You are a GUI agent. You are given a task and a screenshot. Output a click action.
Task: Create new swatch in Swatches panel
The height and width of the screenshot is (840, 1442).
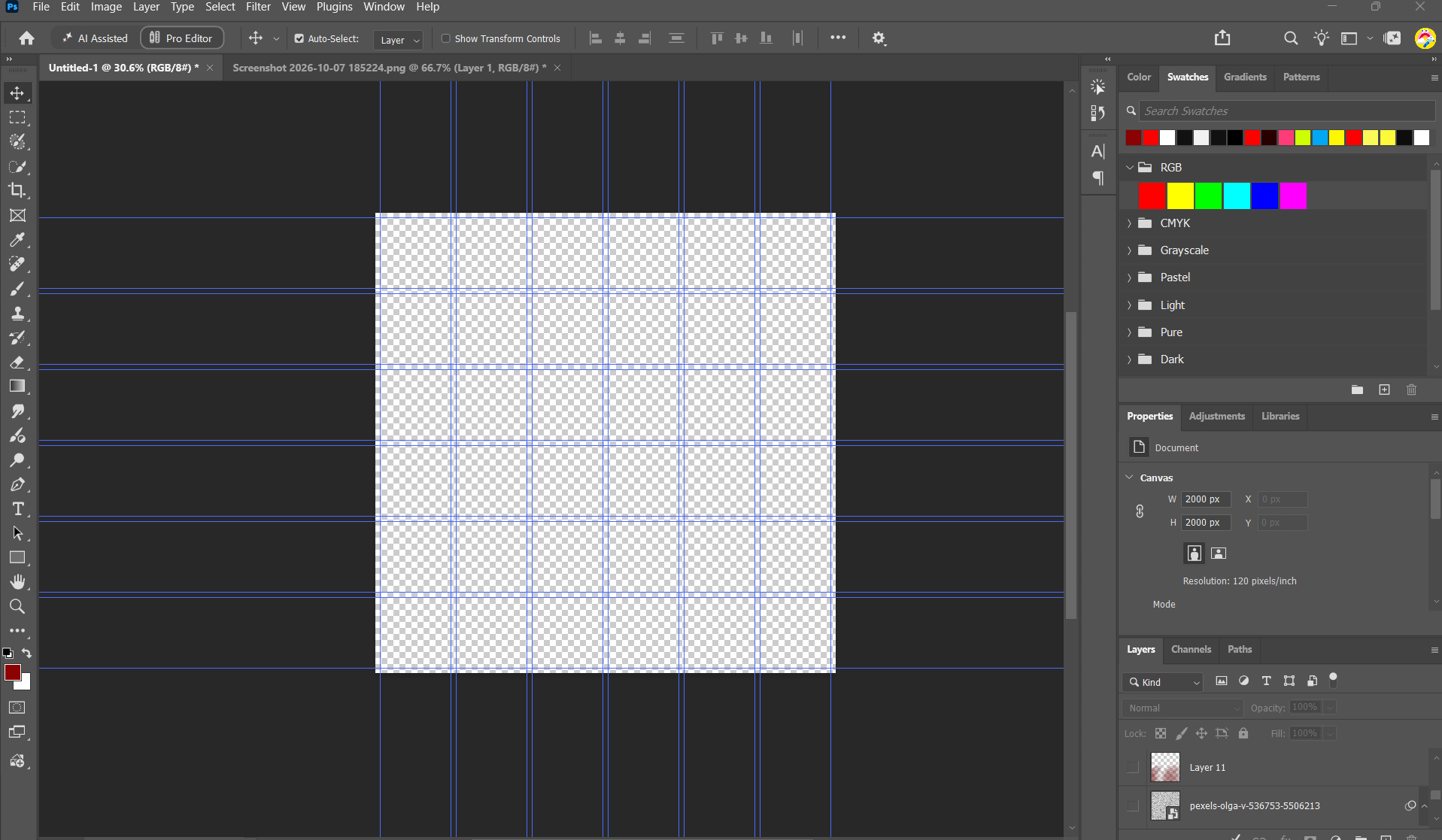pos(1384,390)
